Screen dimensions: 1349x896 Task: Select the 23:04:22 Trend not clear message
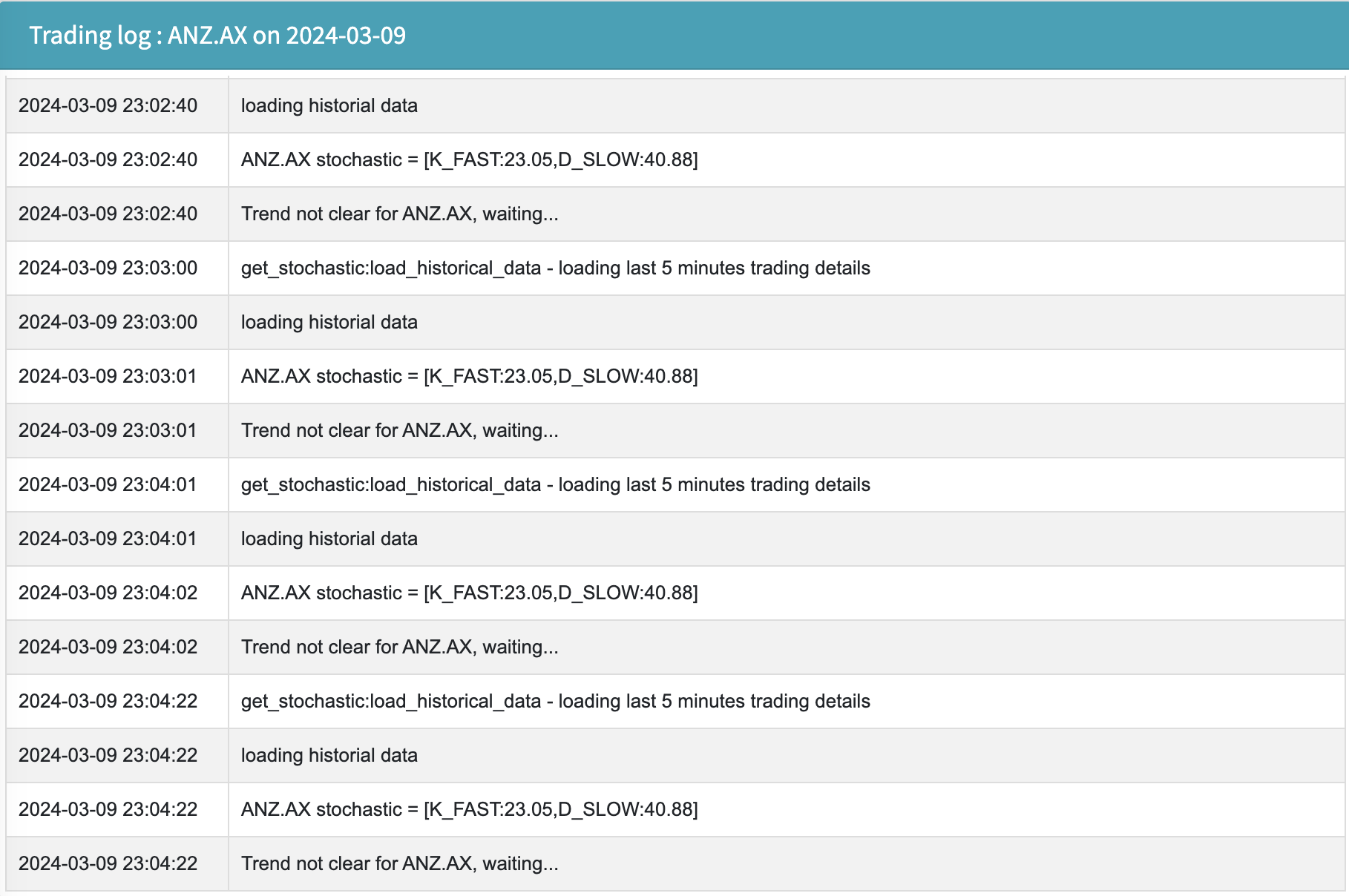click(399, 863)
